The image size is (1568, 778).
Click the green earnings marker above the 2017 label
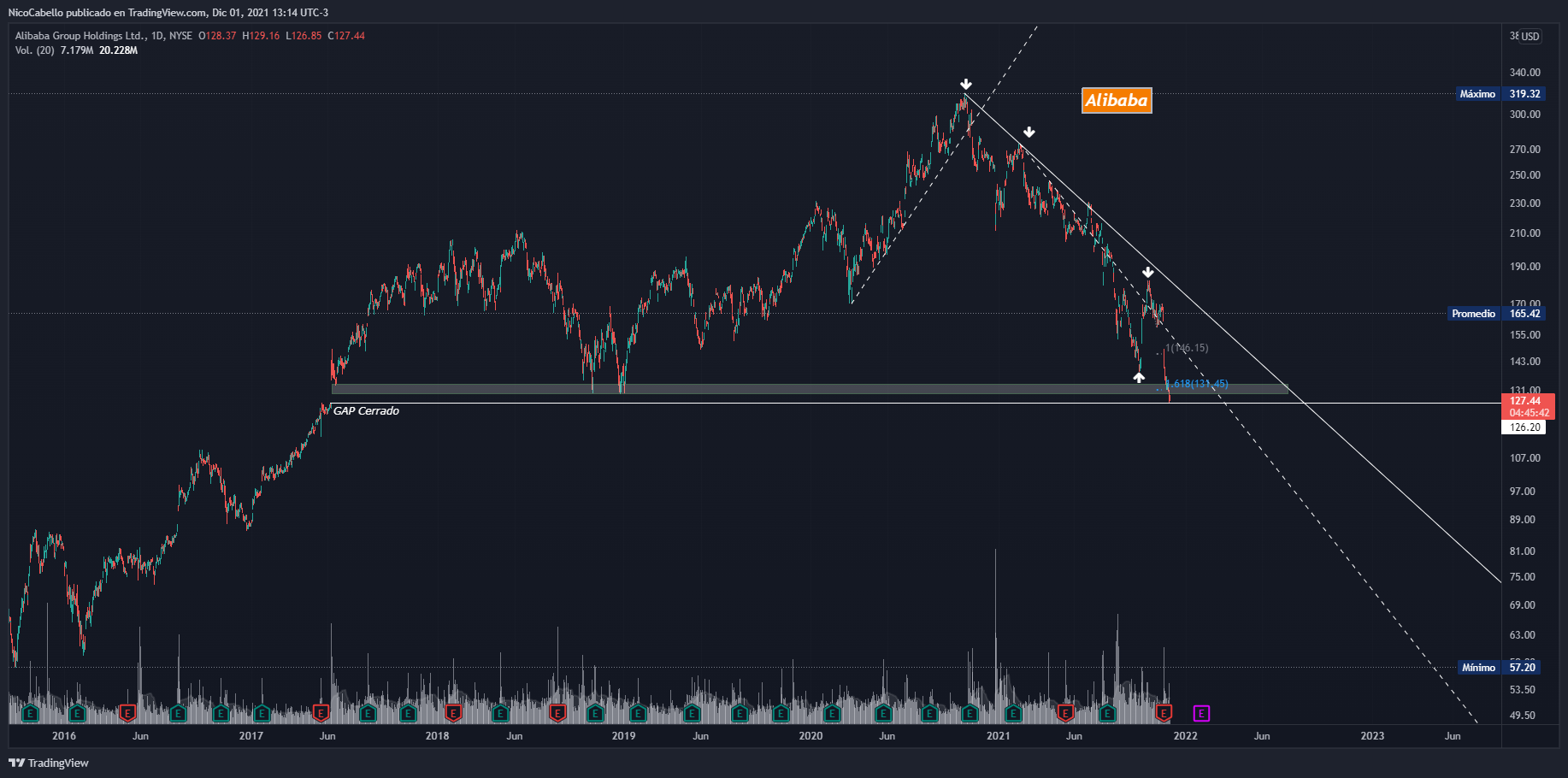(262, 712)
